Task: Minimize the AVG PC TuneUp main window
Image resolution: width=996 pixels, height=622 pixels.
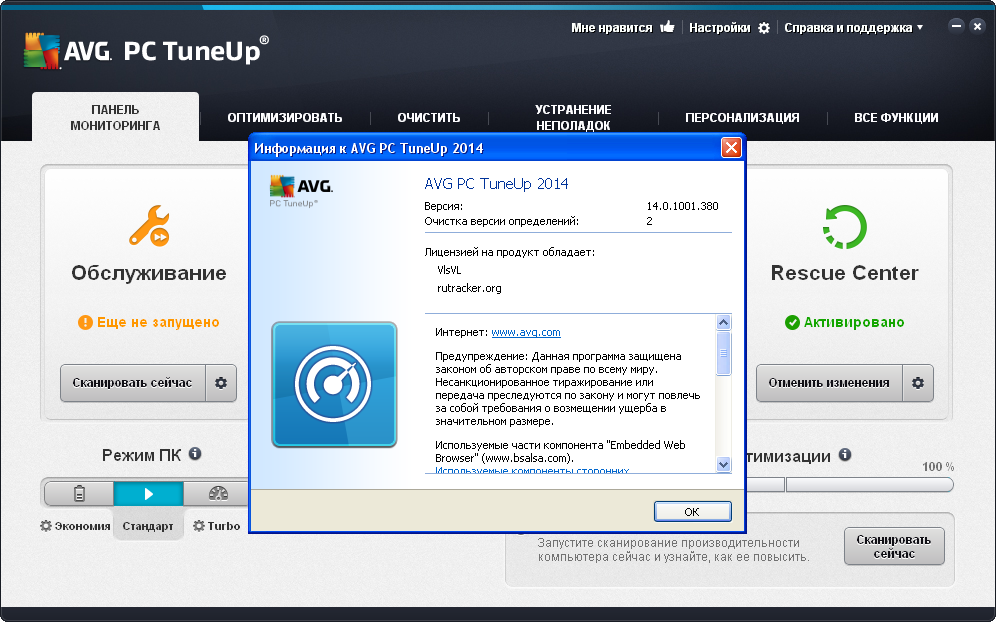Action: pos(957,26)
